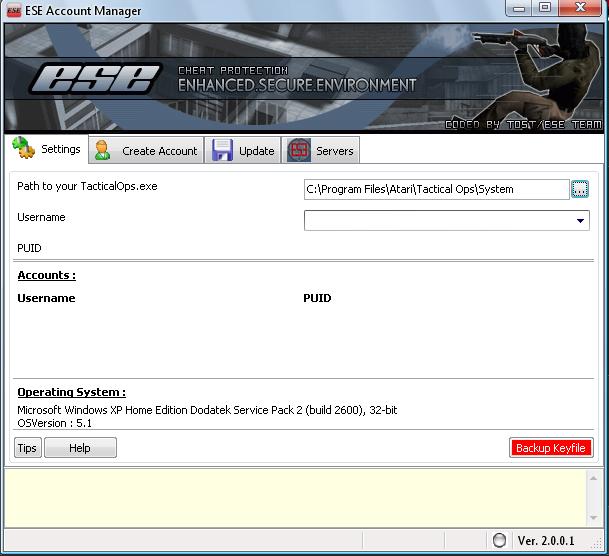Viewport: 609px width, 556px height.
Task: Click the Accounts heading text
Action: (47, 275)
